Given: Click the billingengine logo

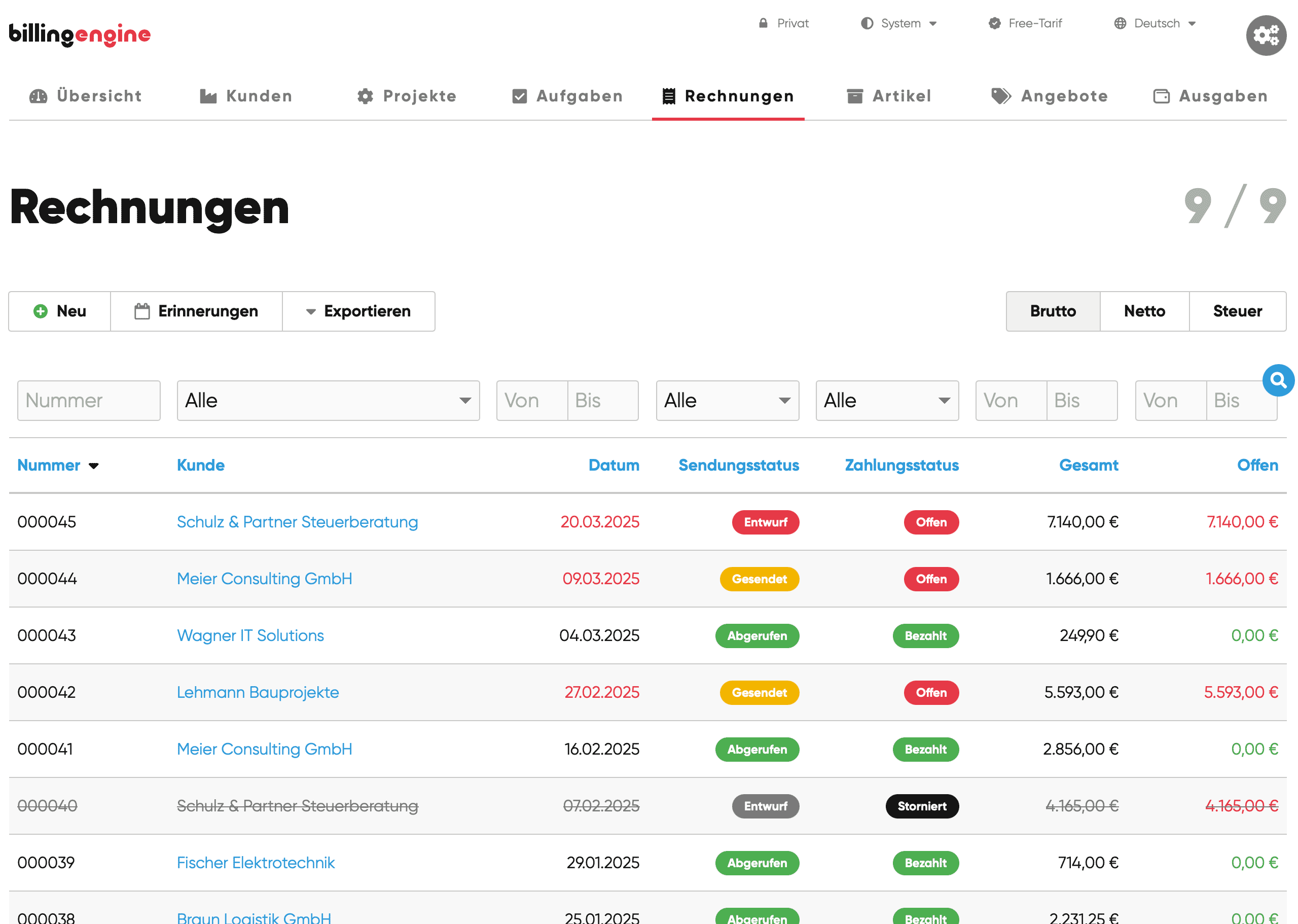Looking at the screenshot, I should 80,34.
